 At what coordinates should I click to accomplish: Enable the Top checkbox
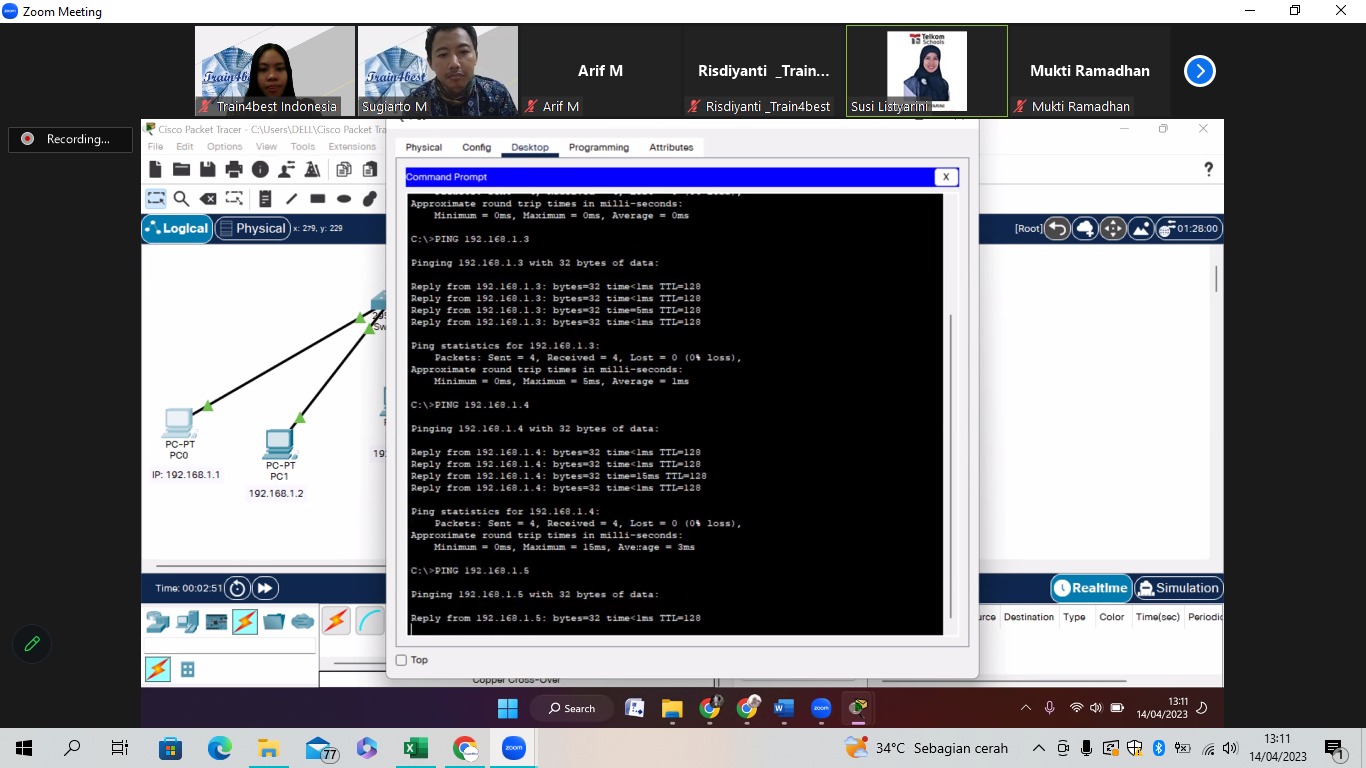(402, 660)
